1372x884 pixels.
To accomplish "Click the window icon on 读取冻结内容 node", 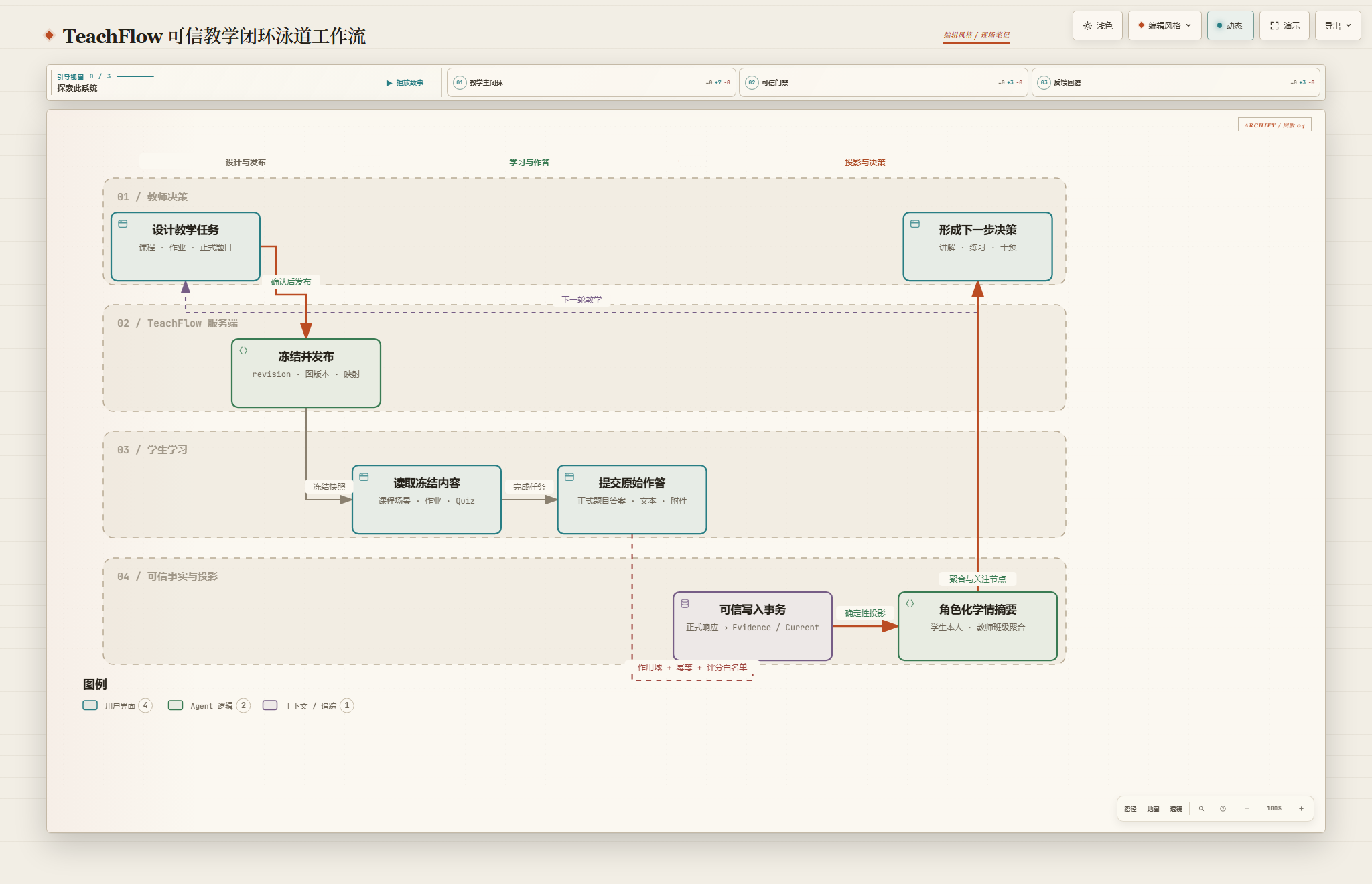I will pyautogui.click(x=364, y=477).
